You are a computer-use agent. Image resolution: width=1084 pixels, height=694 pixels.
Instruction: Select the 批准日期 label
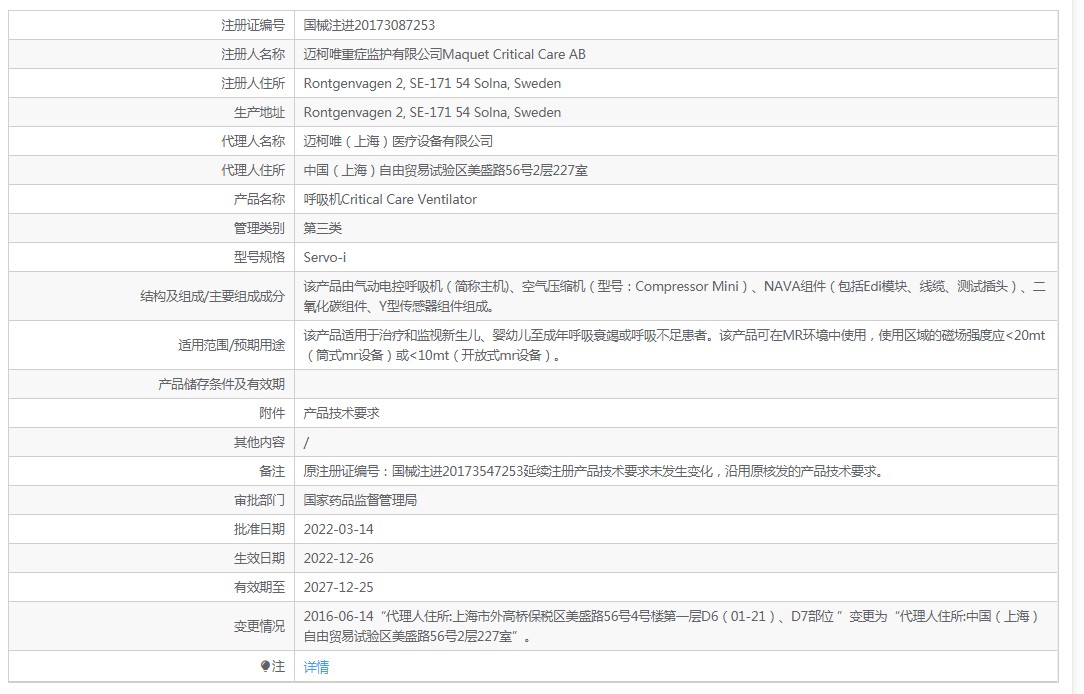259,530
